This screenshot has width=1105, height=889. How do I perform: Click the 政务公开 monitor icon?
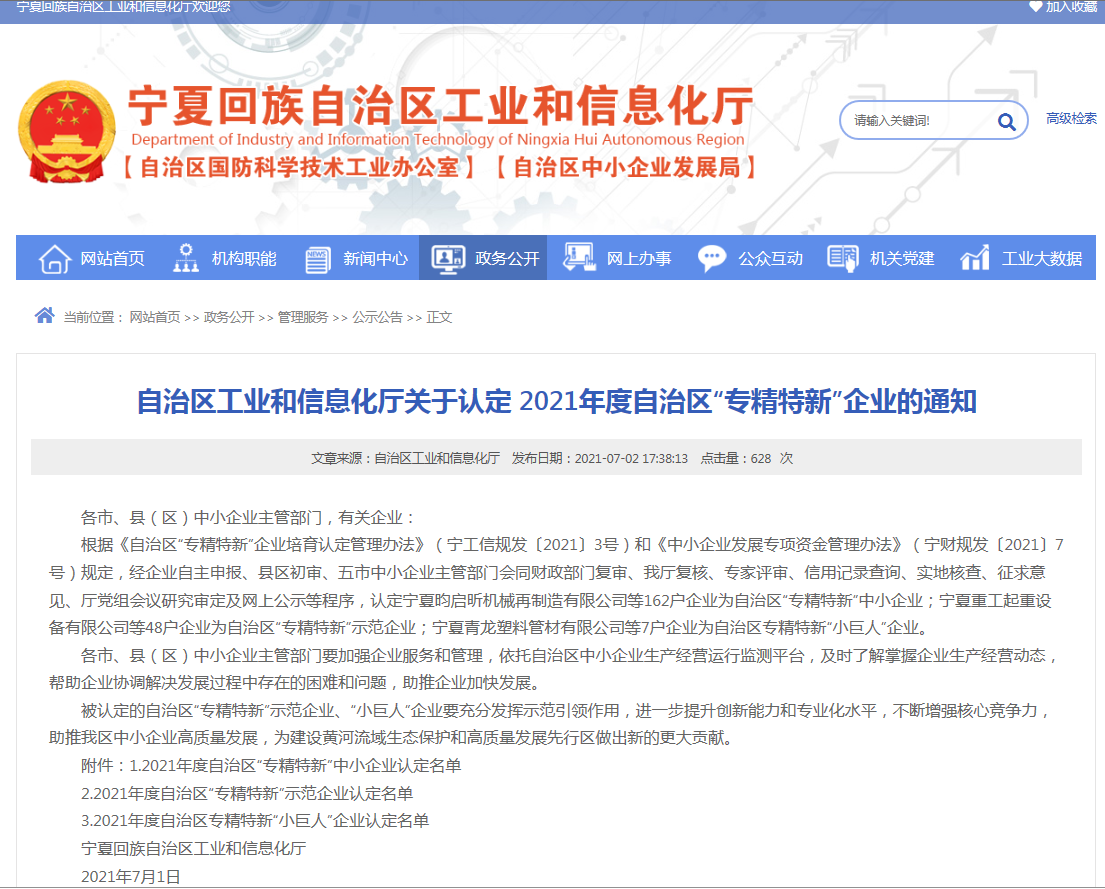pyautogui.click(x=449, y=258)
